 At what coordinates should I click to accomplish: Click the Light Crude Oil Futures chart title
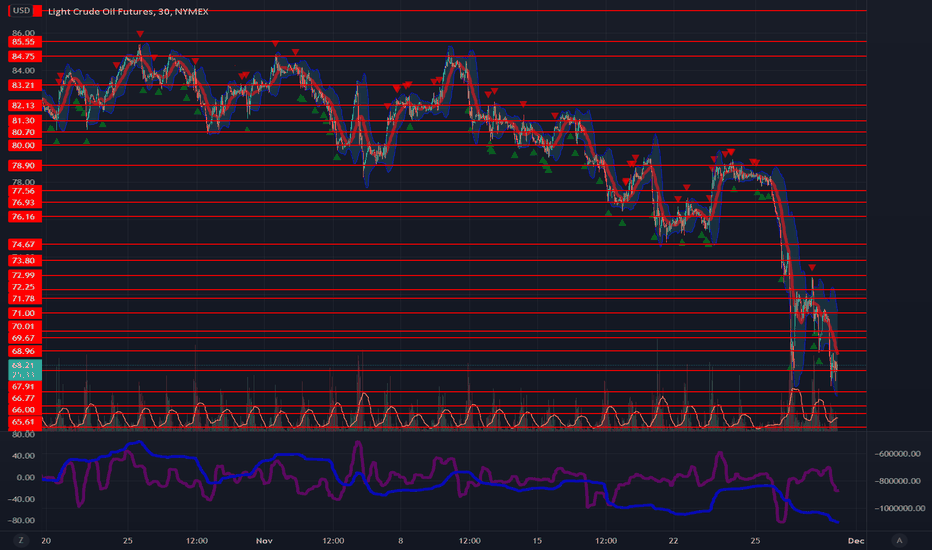128,11
